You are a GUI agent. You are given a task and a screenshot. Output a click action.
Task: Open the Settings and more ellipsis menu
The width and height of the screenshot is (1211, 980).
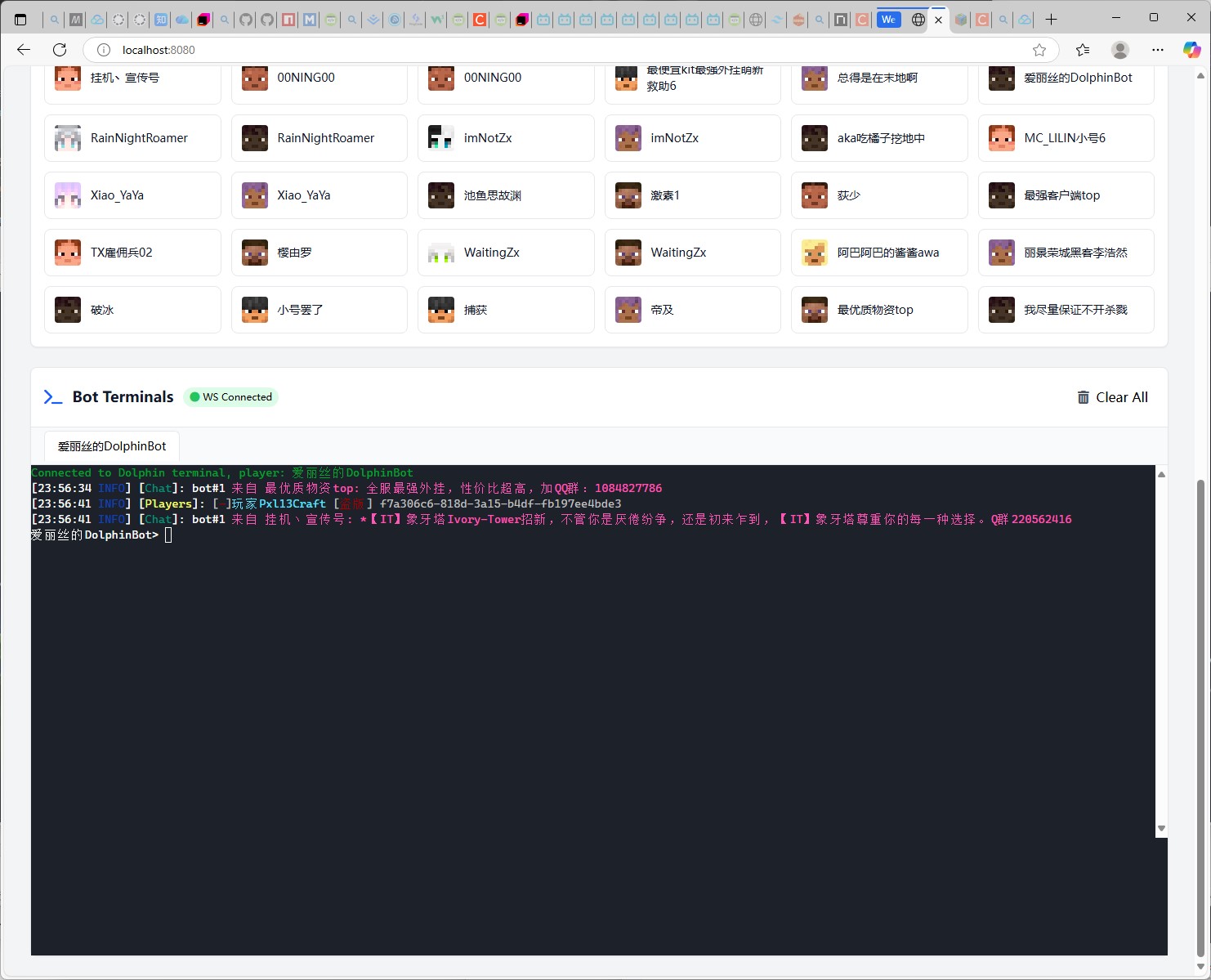[x=1157, y=50]
